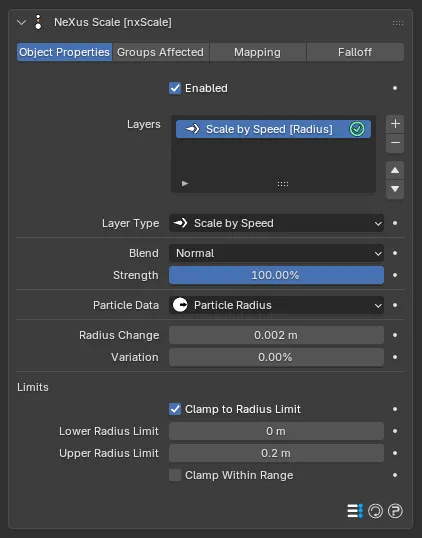The width and height of the screenshot is (422, 538).
Task: Click the circular reset arrow icon at panel bottom
Action: 375,511
